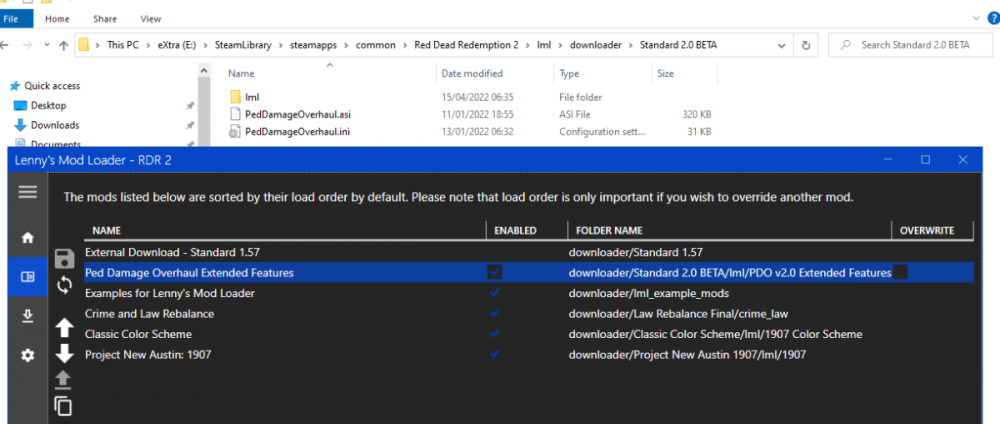Open mod loader Settings gear icon
Viewport: 1000px width, 424px height.
(27, 355)
